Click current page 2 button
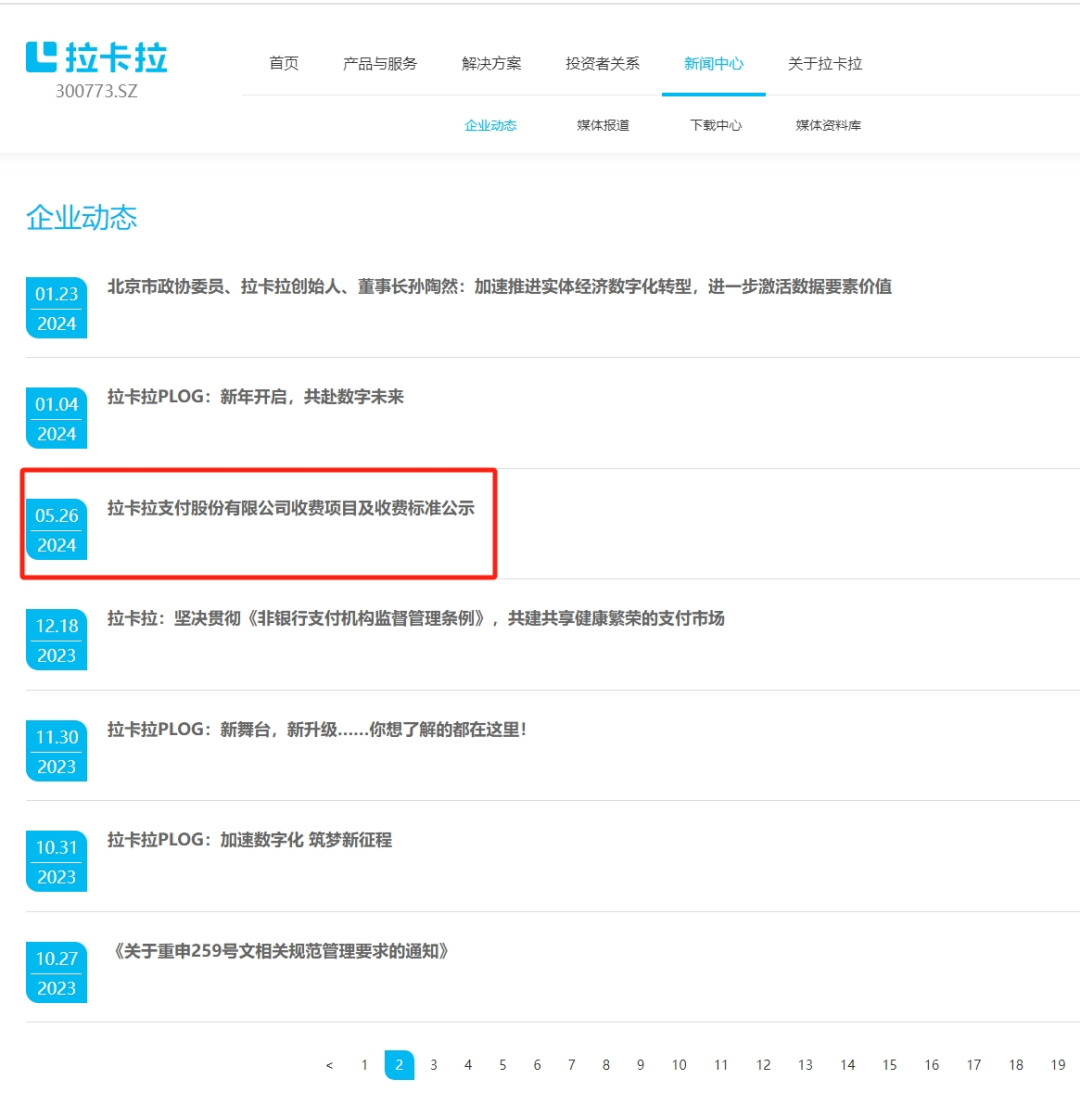The width and height of the screenshot is (1080, 1105). pyautogui.click(x=399, y=1065)
